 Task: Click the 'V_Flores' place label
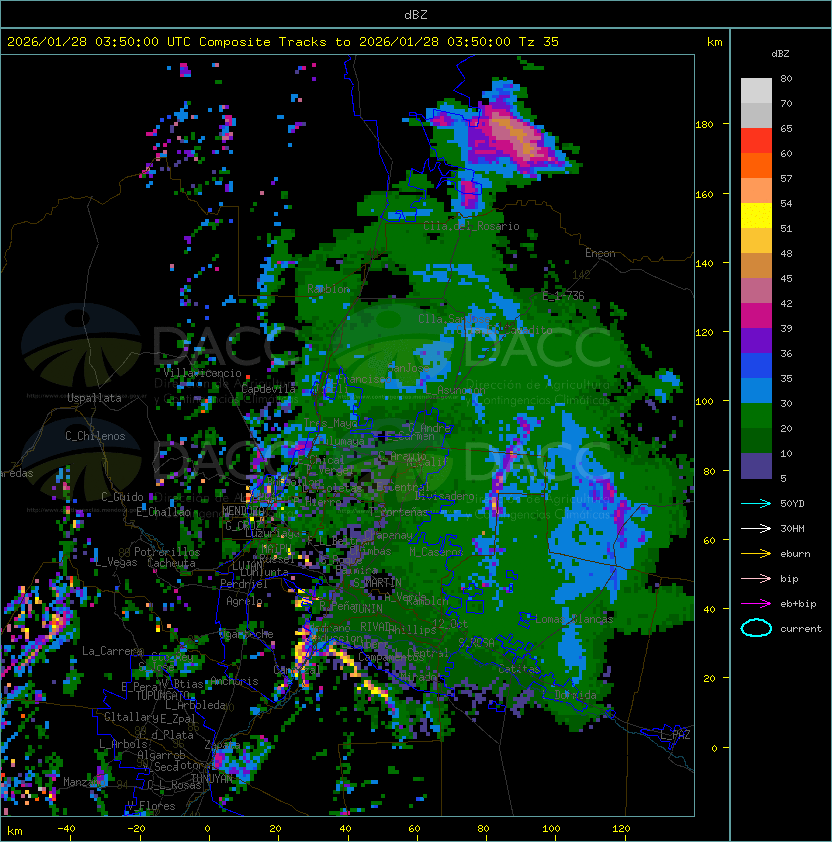pos(151,806)
